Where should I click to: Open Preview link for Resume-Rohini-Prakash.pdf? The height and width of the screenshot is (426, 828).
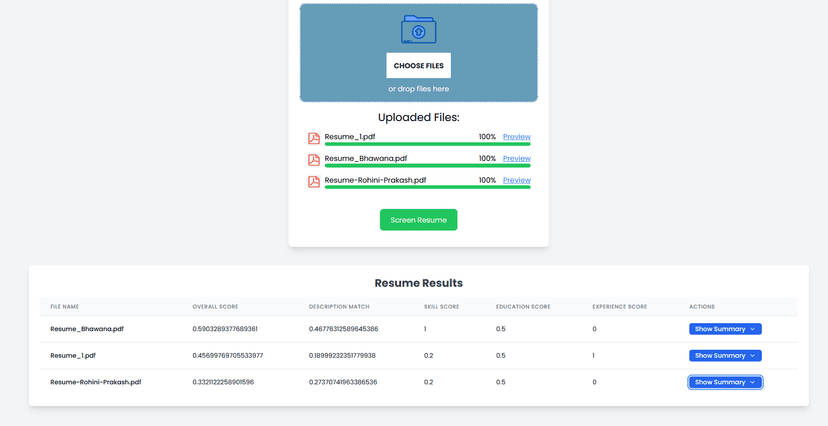coord(516,181)
